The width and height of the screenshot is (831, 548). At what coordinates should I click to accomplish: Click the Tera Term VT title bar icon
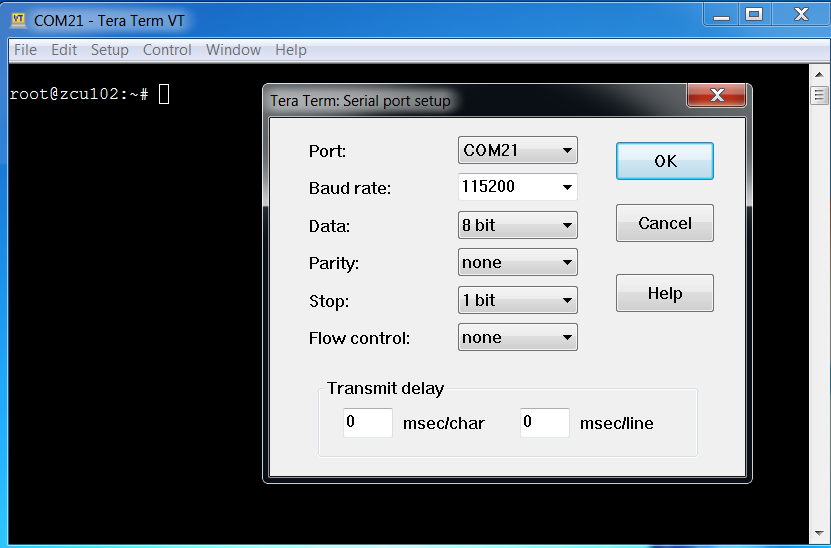[18, 20]
